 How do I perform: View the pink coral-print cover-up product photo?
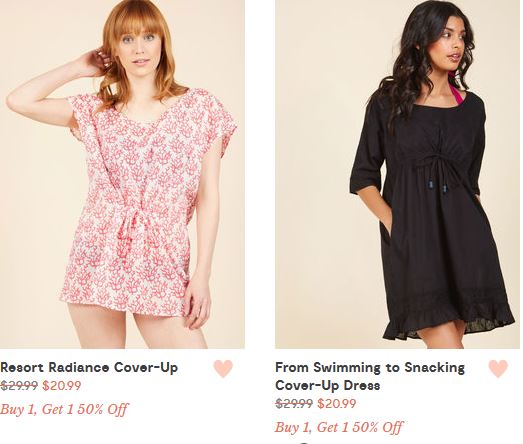click(x=122, y=174)
